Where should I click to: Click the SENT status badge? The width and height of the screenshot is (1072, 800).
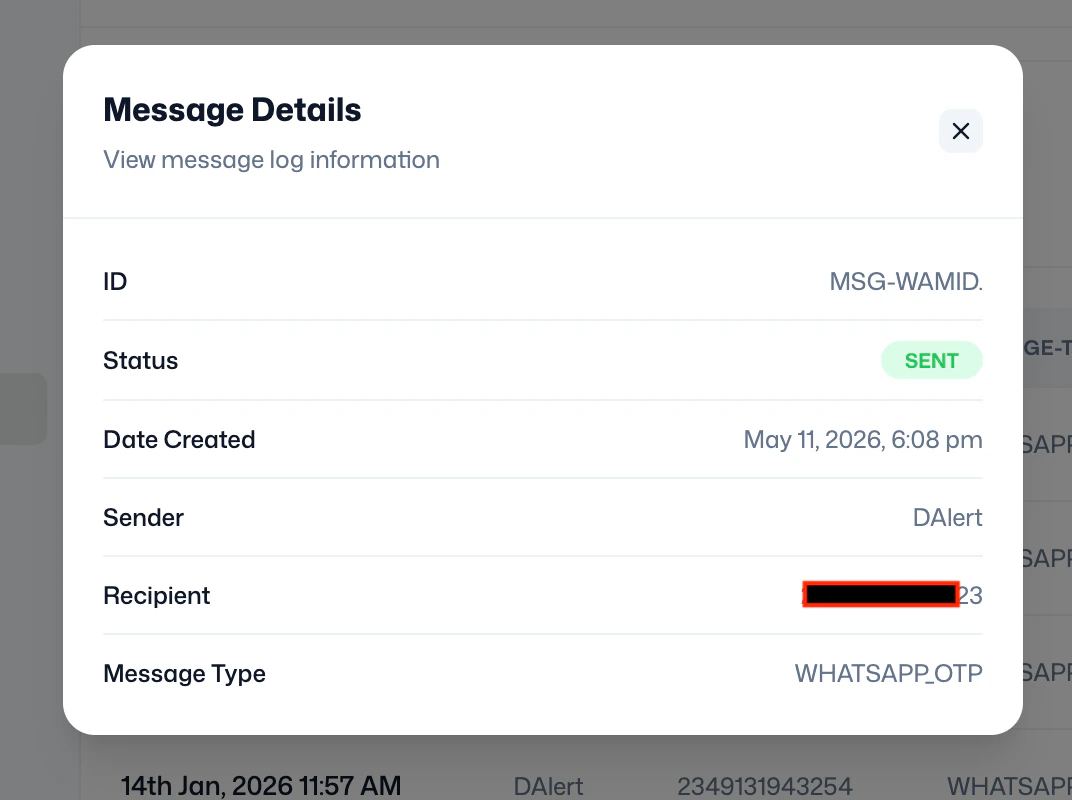click(x=931, y=360)
